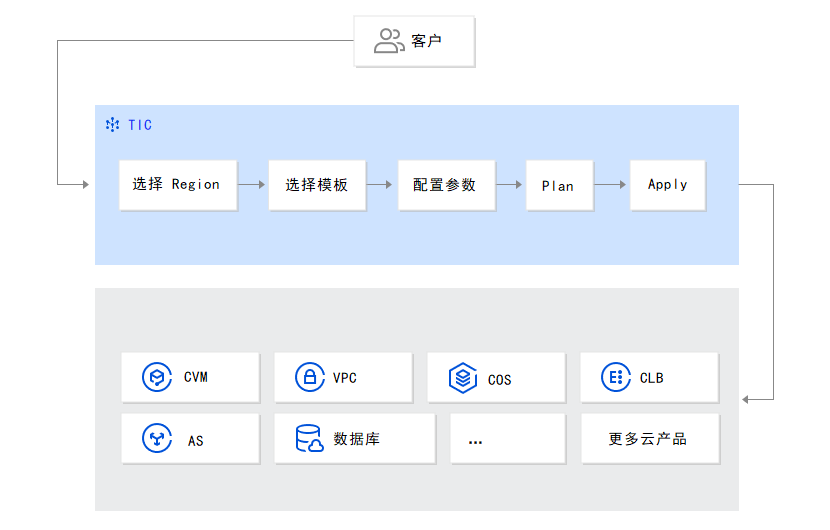Select the CVM cube icon

coord(157,377)
